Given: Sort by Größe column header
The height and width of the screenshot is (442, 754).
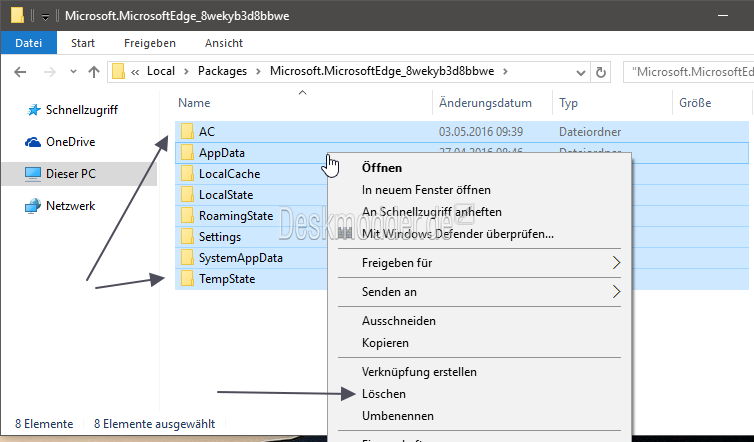Looking at the screenshot, I should click(695, 103).
